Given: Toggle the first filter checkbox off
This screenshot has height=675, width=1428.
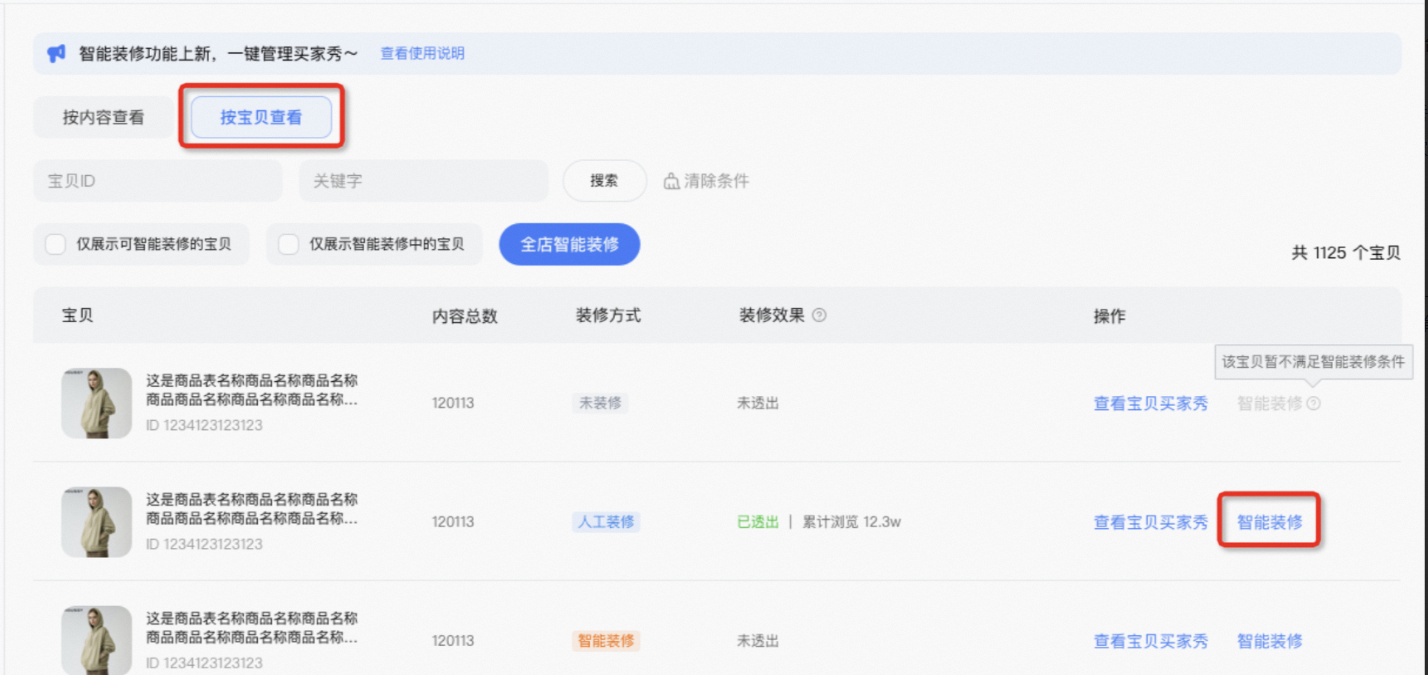Looking at the screenshot, I should coord(55,243).
